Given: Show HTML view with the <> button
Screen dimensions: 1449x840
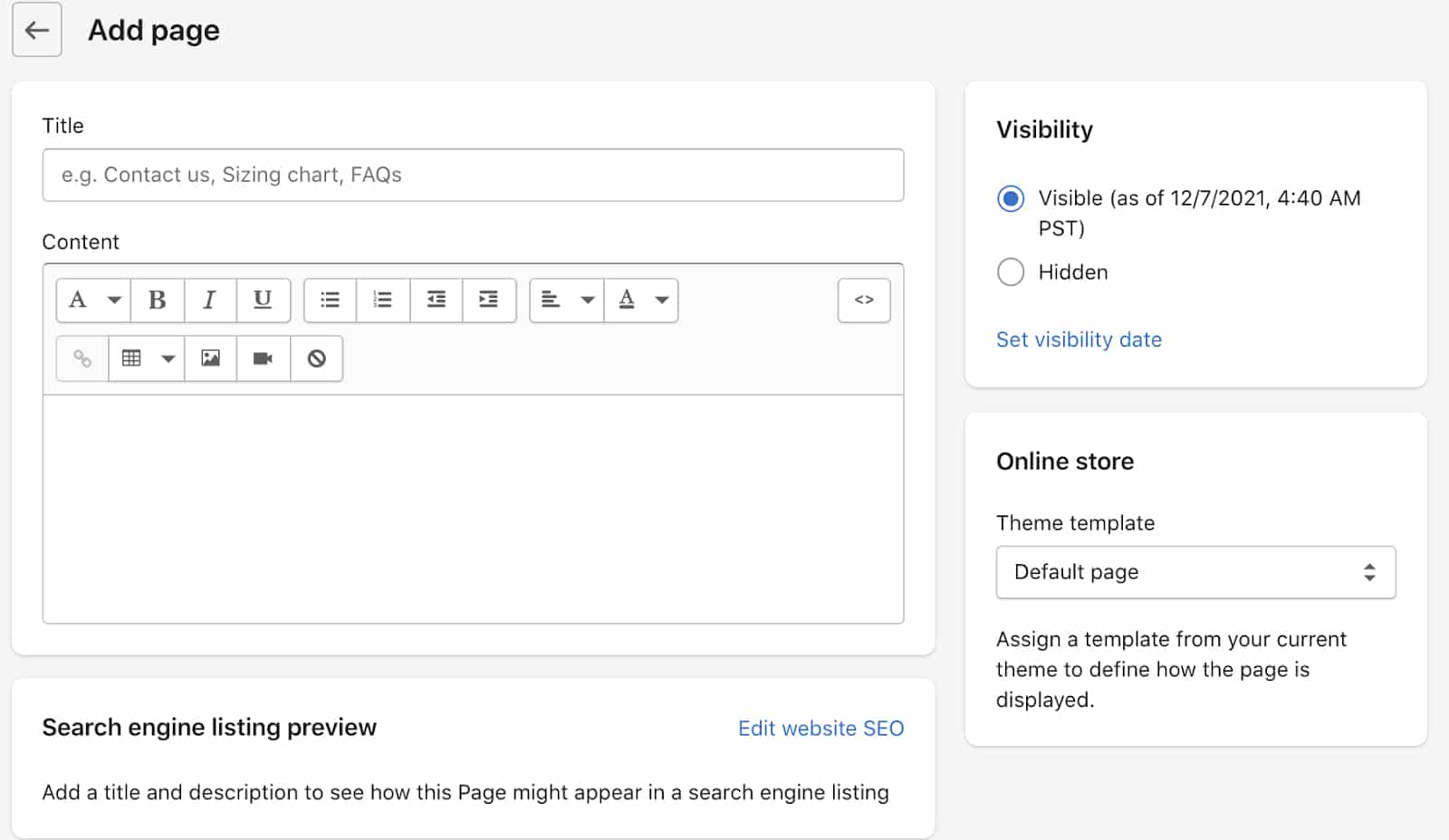Looking at the screenshot, I should click(864, 300).
